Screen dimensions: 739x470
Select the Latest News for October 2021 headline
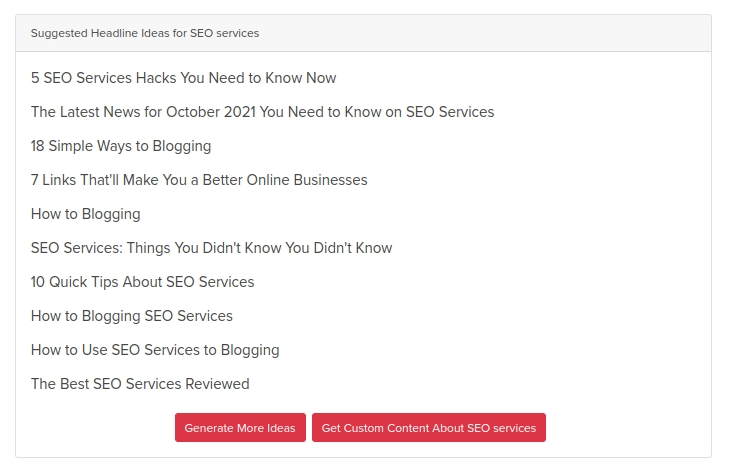(x=262, y=112)
